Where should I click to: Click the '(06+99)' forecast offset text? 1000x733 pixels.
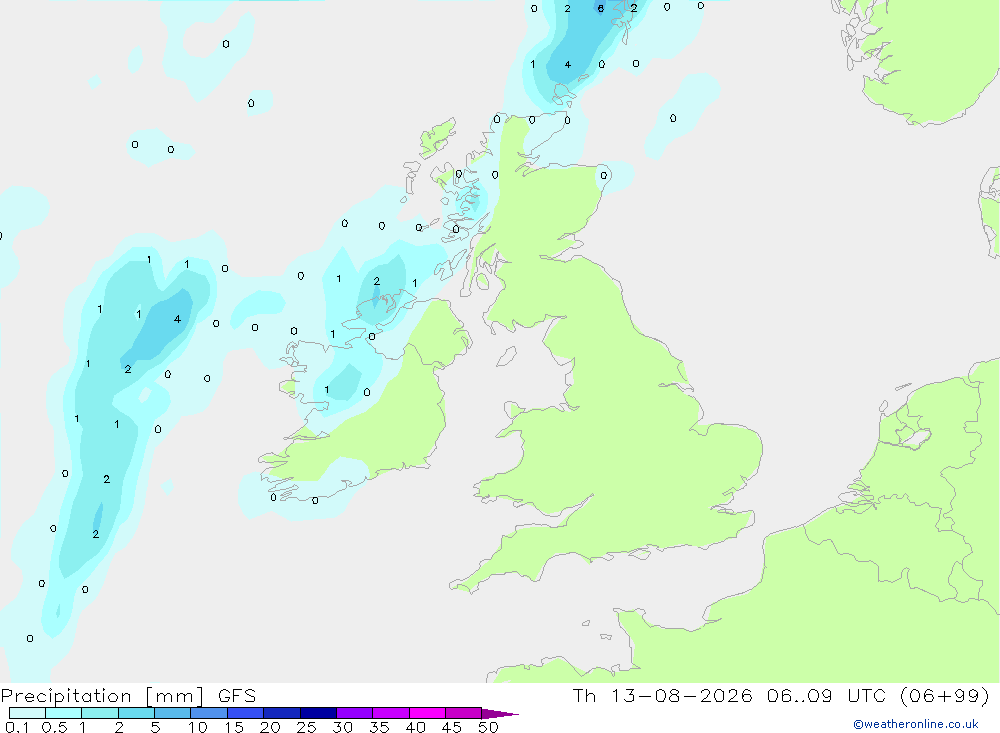[945, 695]
